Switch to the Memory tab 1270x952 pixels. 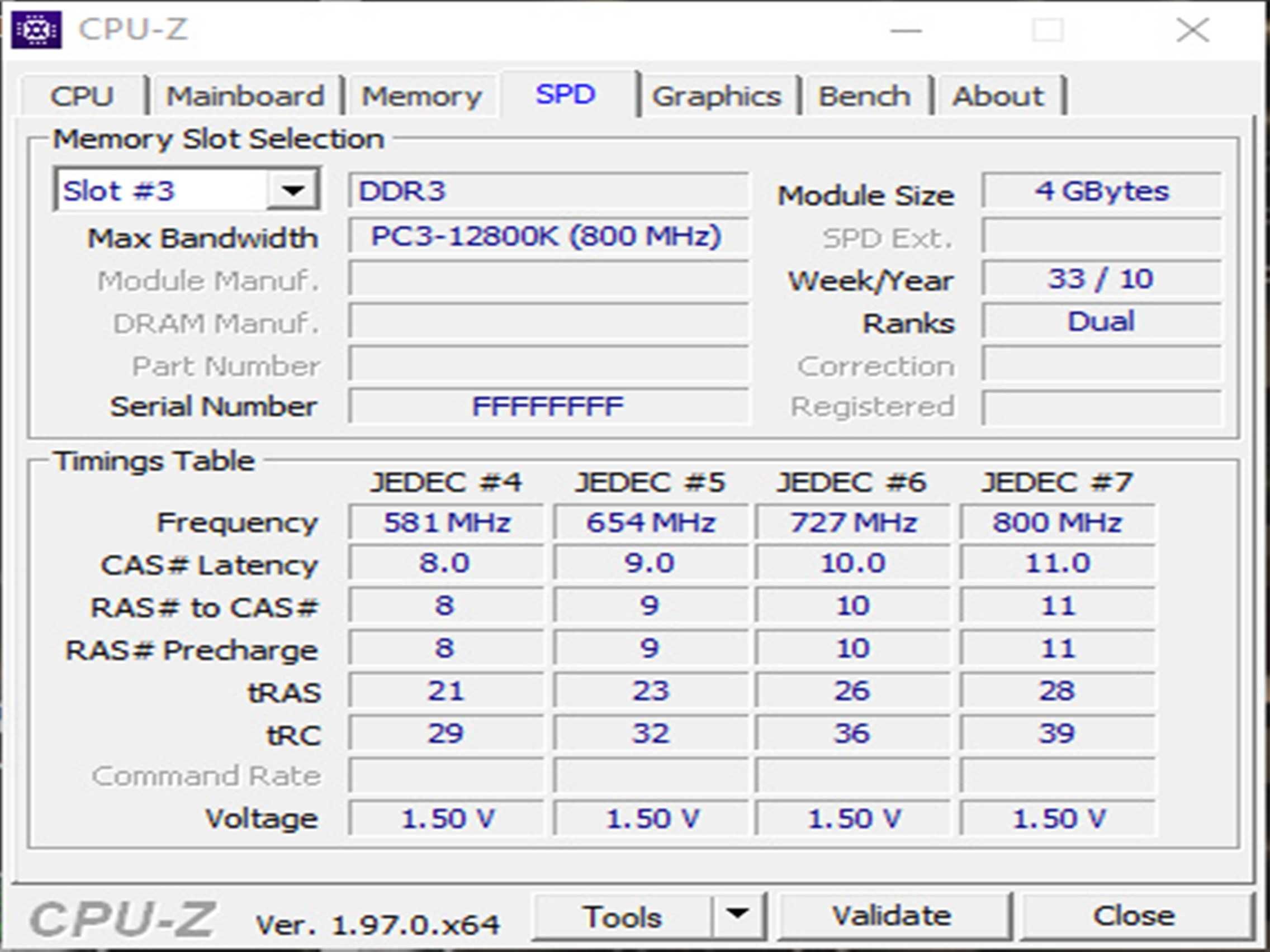click(x=421, y=96)
